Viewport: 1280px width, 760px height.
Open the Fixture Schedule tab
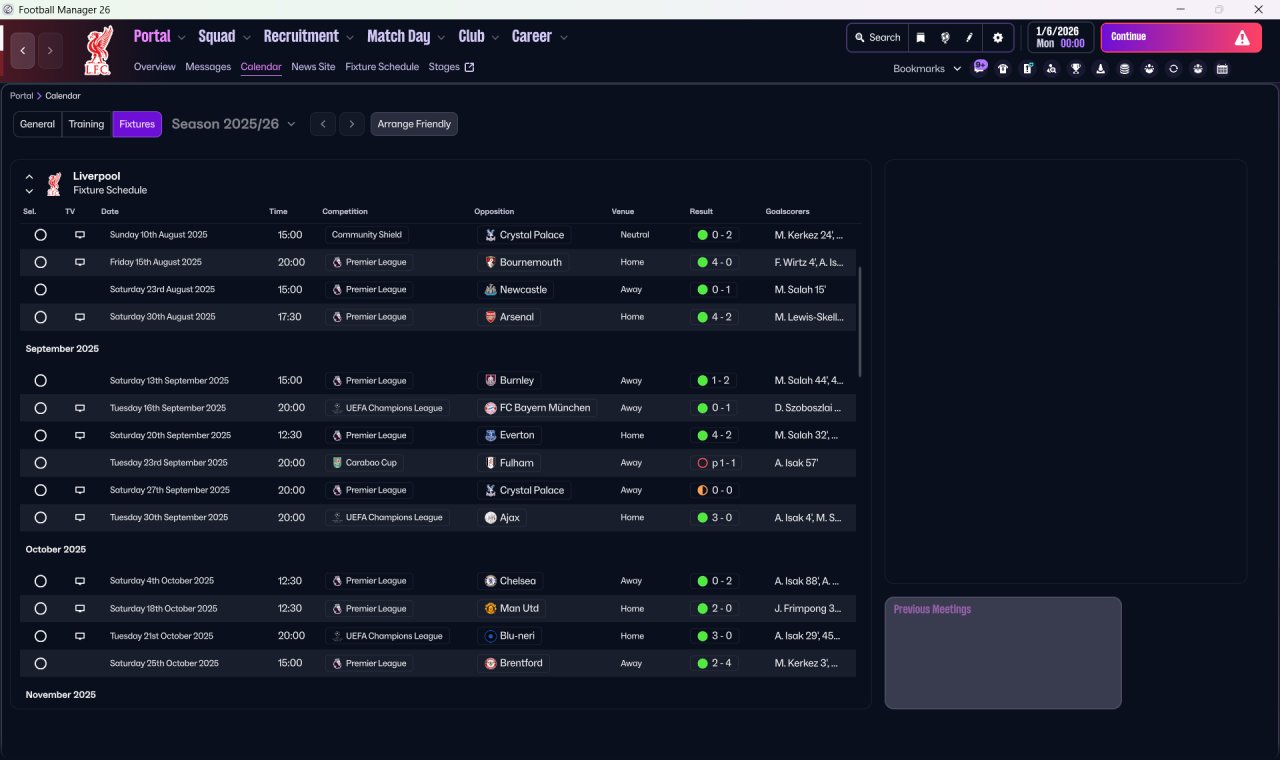[x=382, y=67]
